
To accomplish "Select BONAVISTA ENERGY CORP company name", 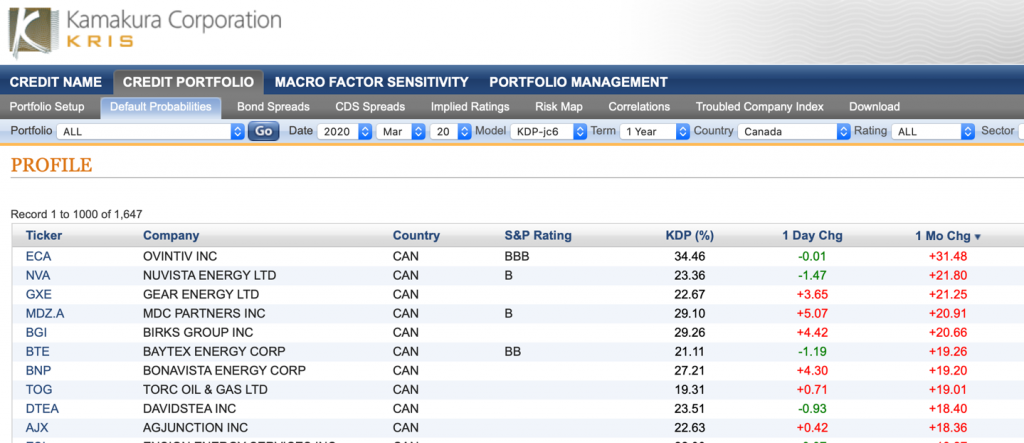I will [x=224, y=370].
